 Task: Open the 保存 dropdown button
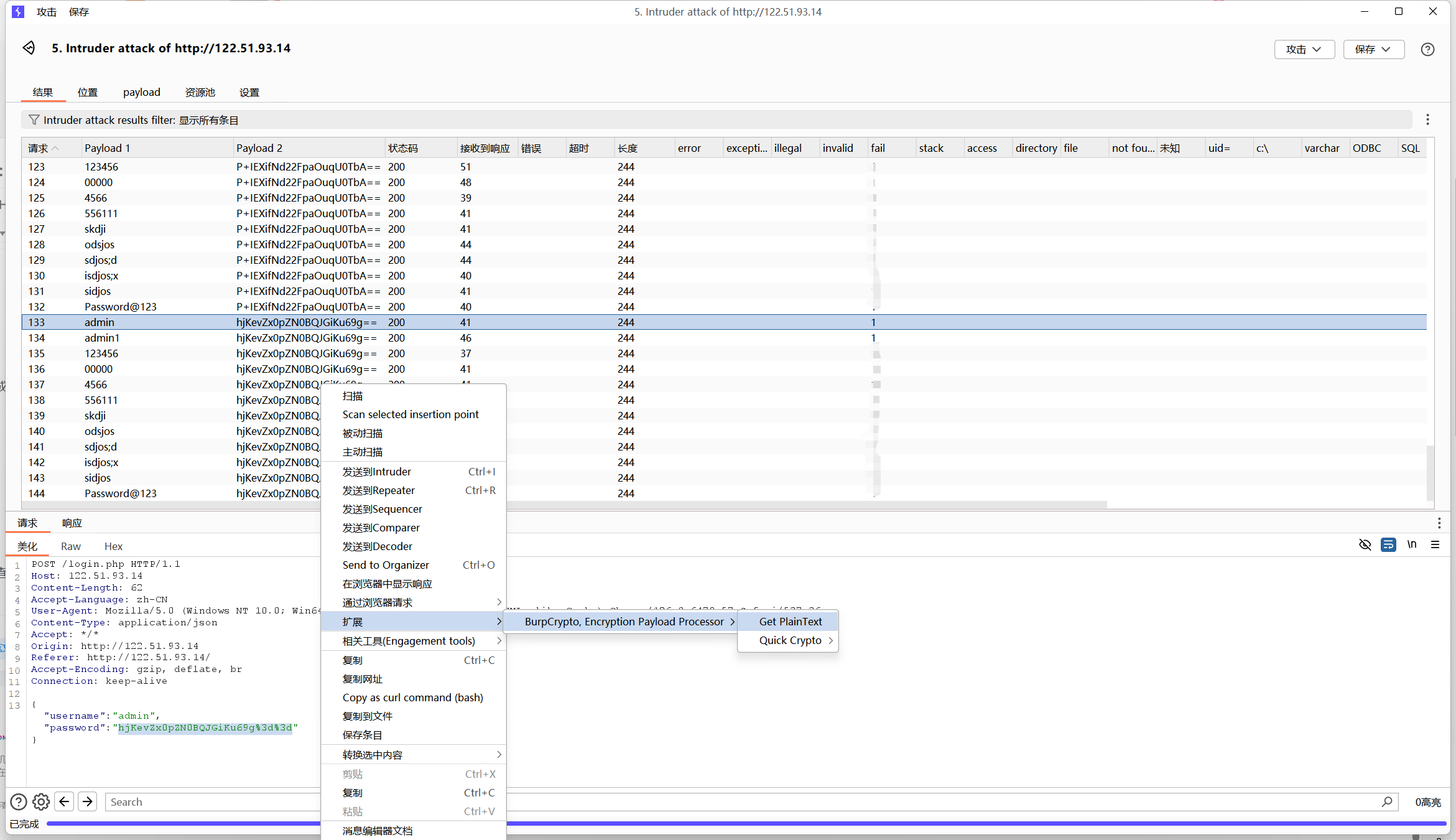[x=1373, y=49]
